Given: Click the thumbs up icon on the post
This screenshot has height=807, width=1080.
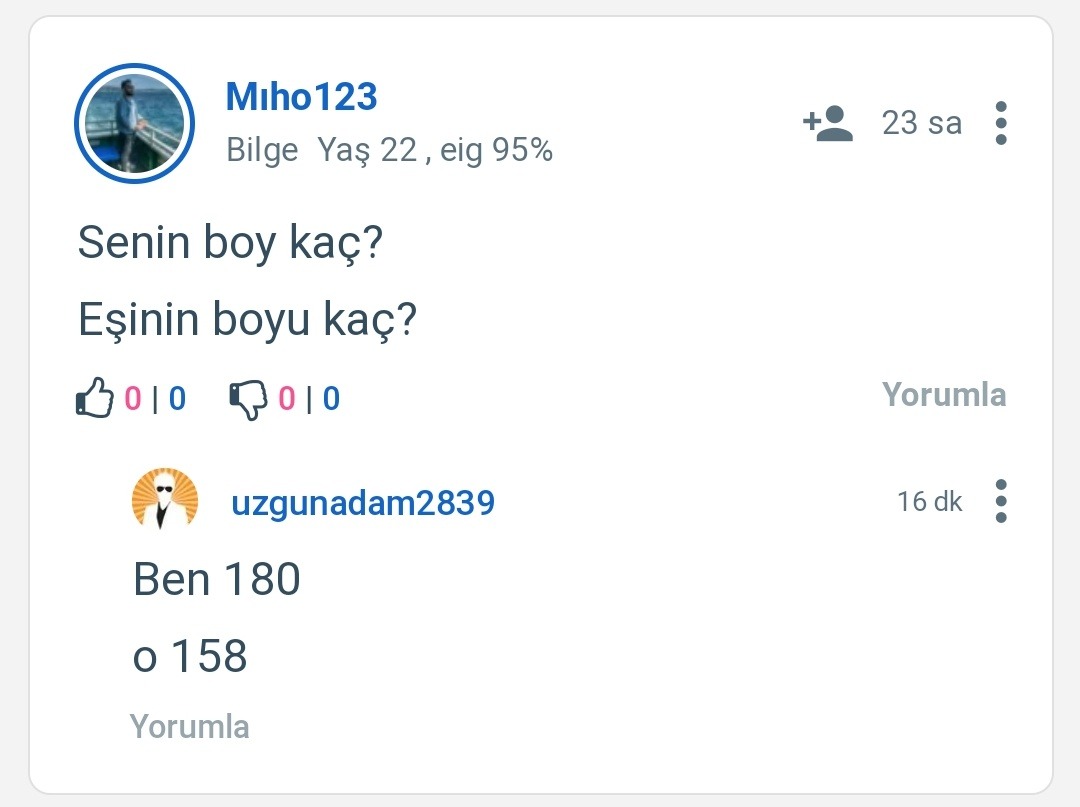Looking at the screenshot, I should (x=95, y=398).
